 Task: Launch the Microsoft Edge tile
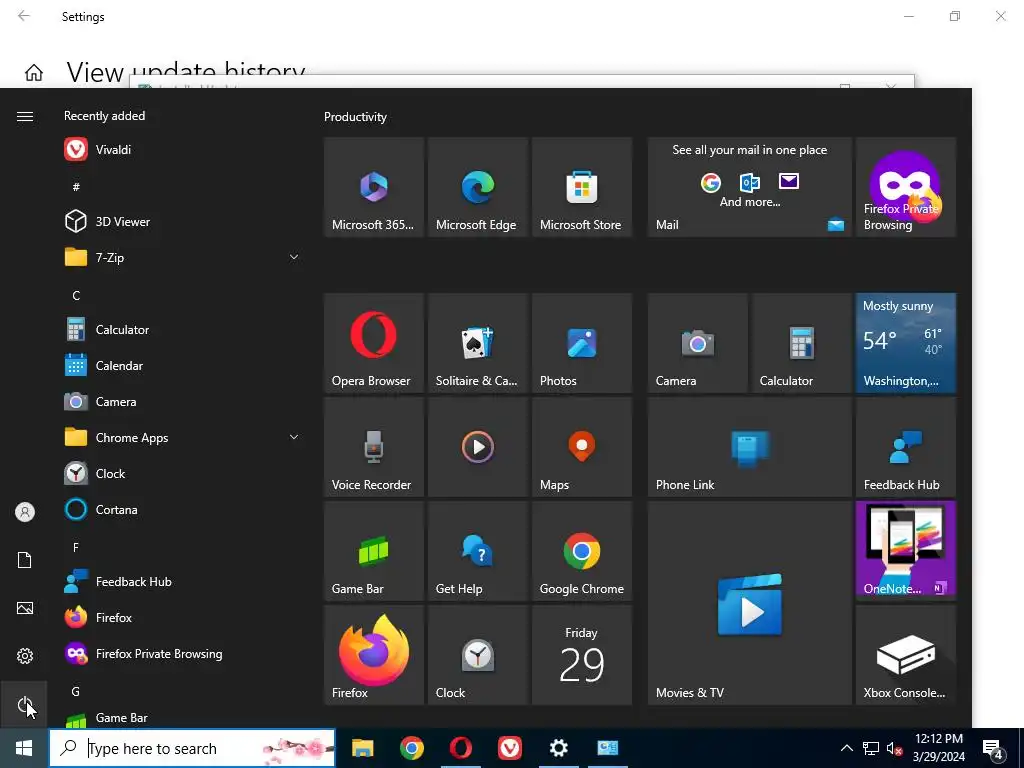point(477,187)
